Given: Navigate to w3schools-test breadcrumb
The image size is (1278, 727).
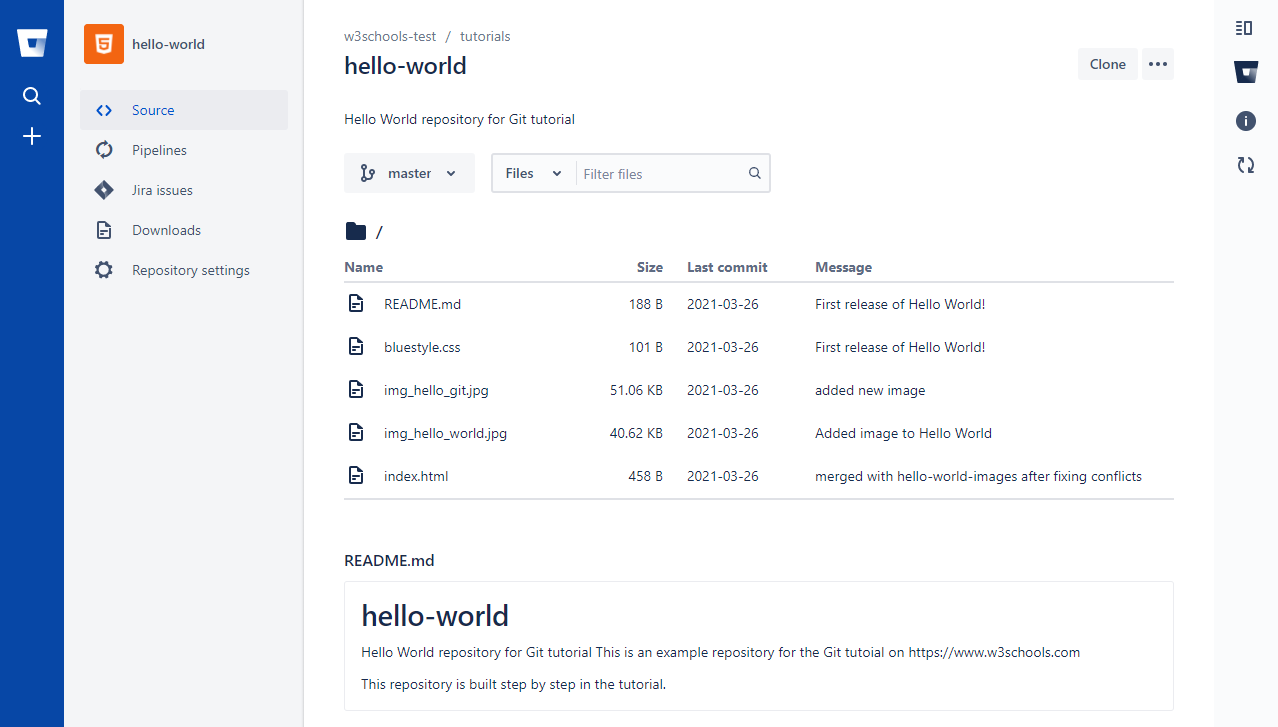Looking at the screenshot, I should (x=390, y=36).
